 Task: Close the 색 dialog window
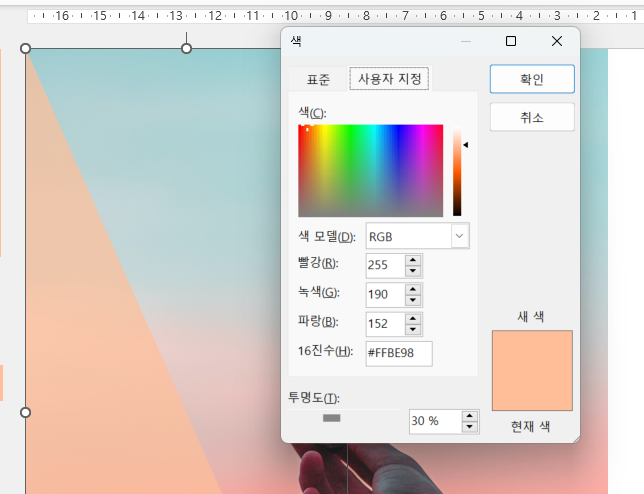[557, 41]
